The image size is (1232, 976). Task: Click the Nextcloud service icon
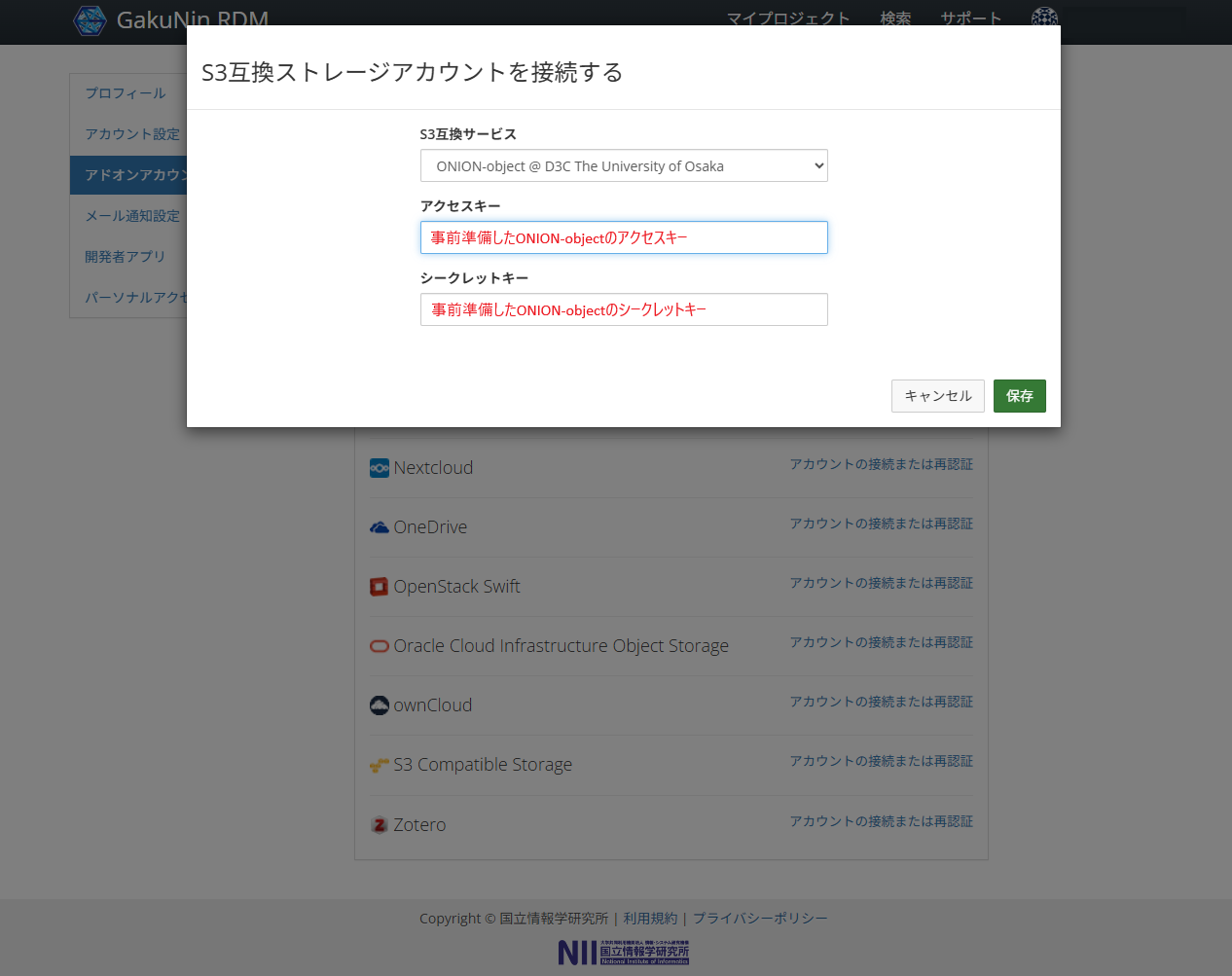(380, 468)
